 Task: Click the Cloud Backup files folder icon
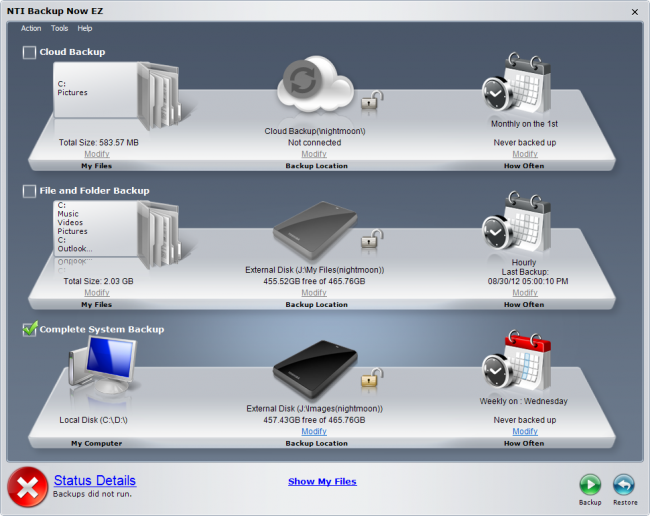pyautogui.click(x=118, y=95)
